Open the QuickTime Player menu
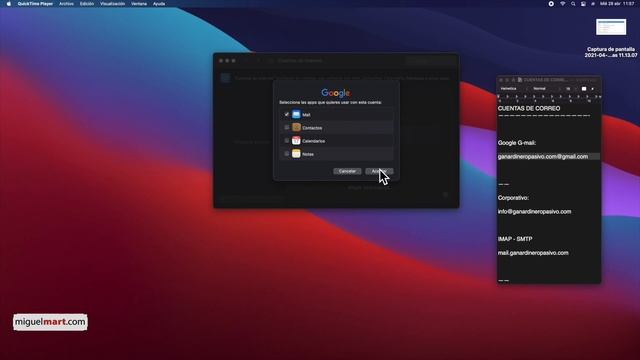Image resolution: width=640 pixels, height=360 pixels. pyautogui.click(x=35, y=4)
